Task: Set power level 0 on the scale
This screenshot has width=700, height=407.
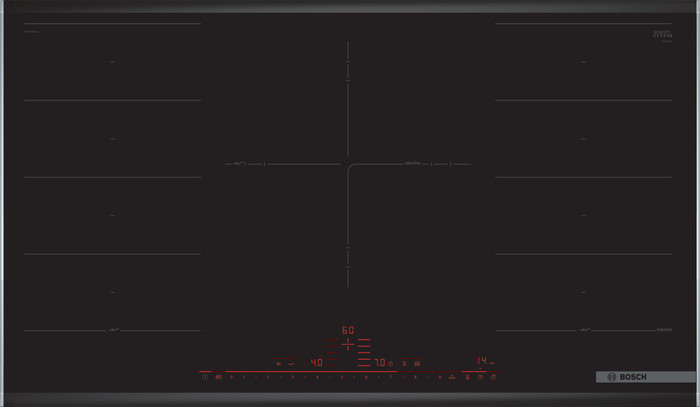Action: coord(231,377)
